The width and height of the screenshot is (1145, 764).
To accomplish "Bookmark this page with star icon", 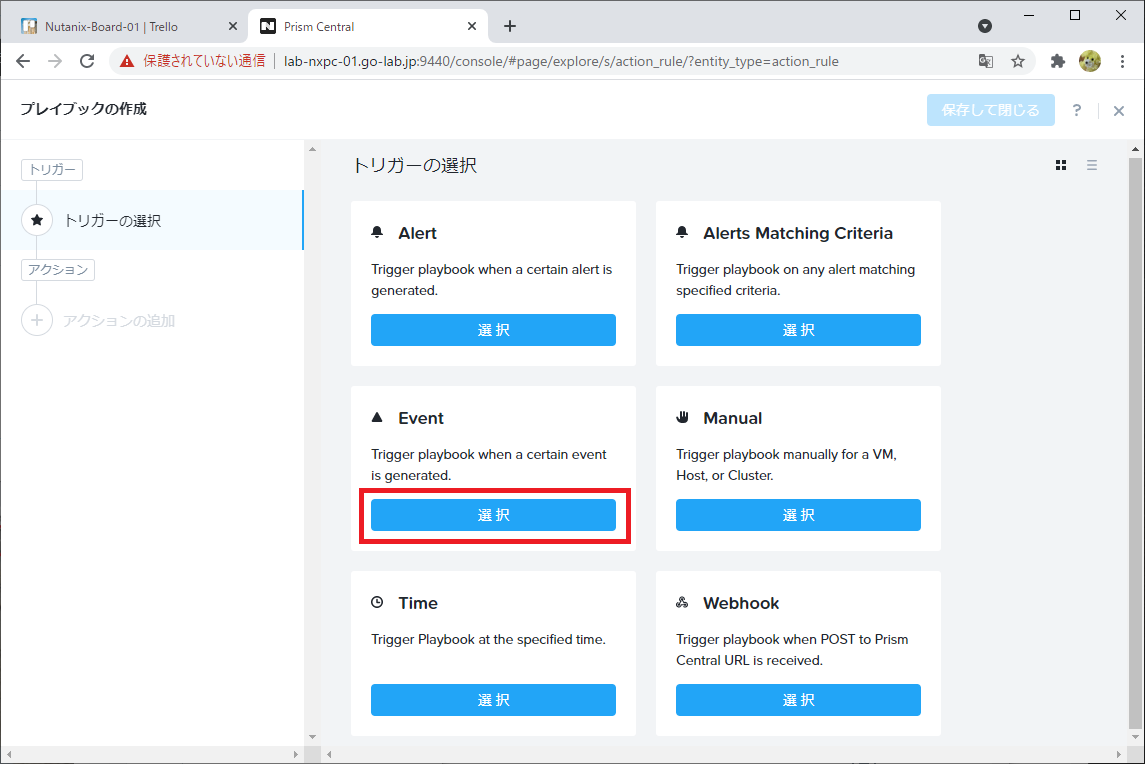I will (x=1018, y=61).
